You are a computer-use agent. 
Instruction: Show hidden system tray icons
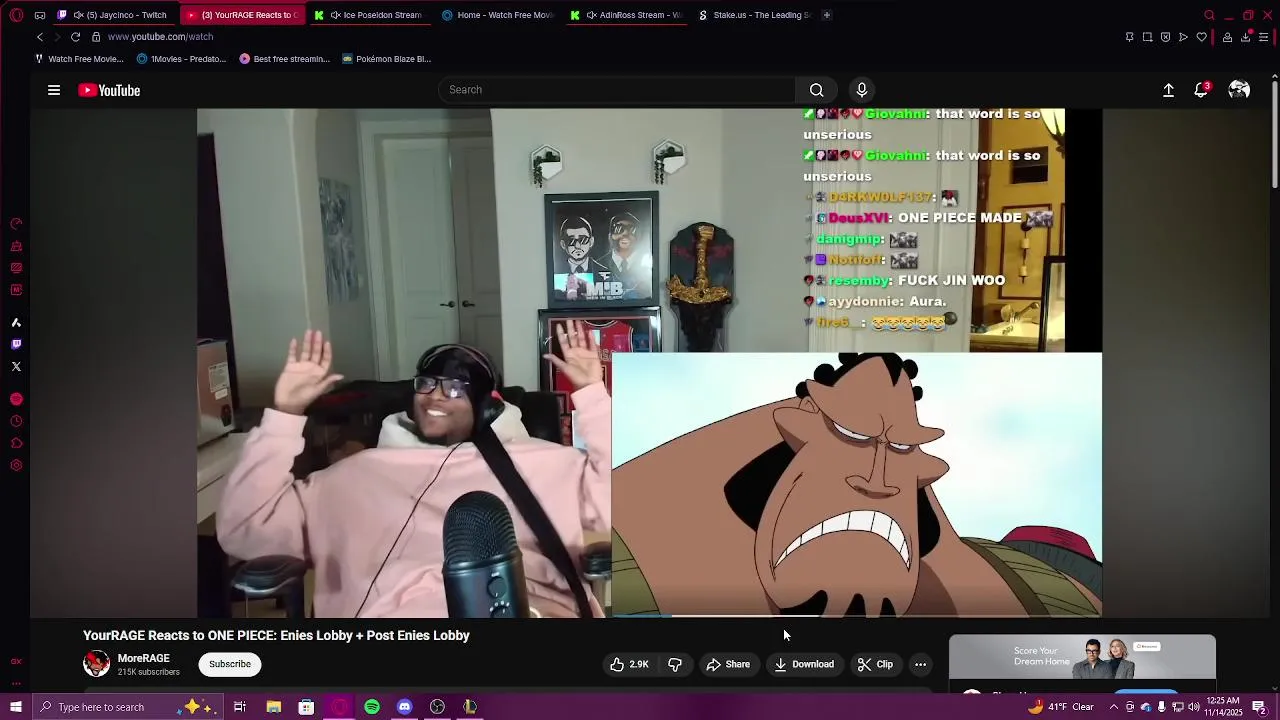(x=1114, y=707)
